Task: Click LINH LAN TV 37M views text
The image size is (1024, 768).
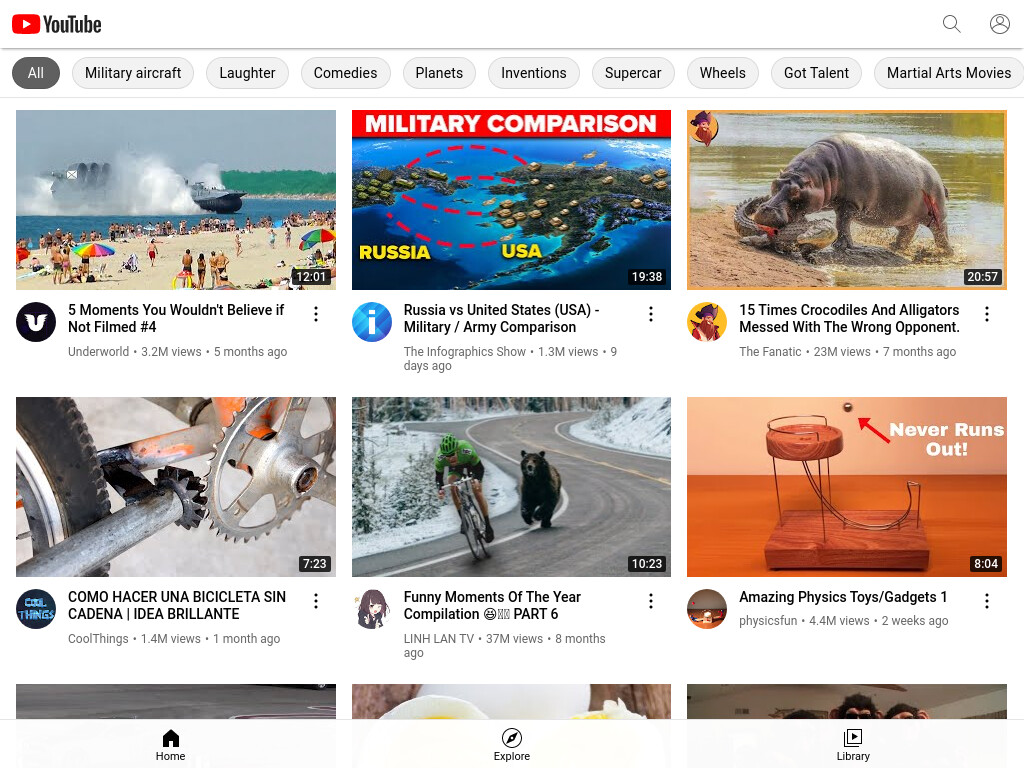Action: (504, 645)
